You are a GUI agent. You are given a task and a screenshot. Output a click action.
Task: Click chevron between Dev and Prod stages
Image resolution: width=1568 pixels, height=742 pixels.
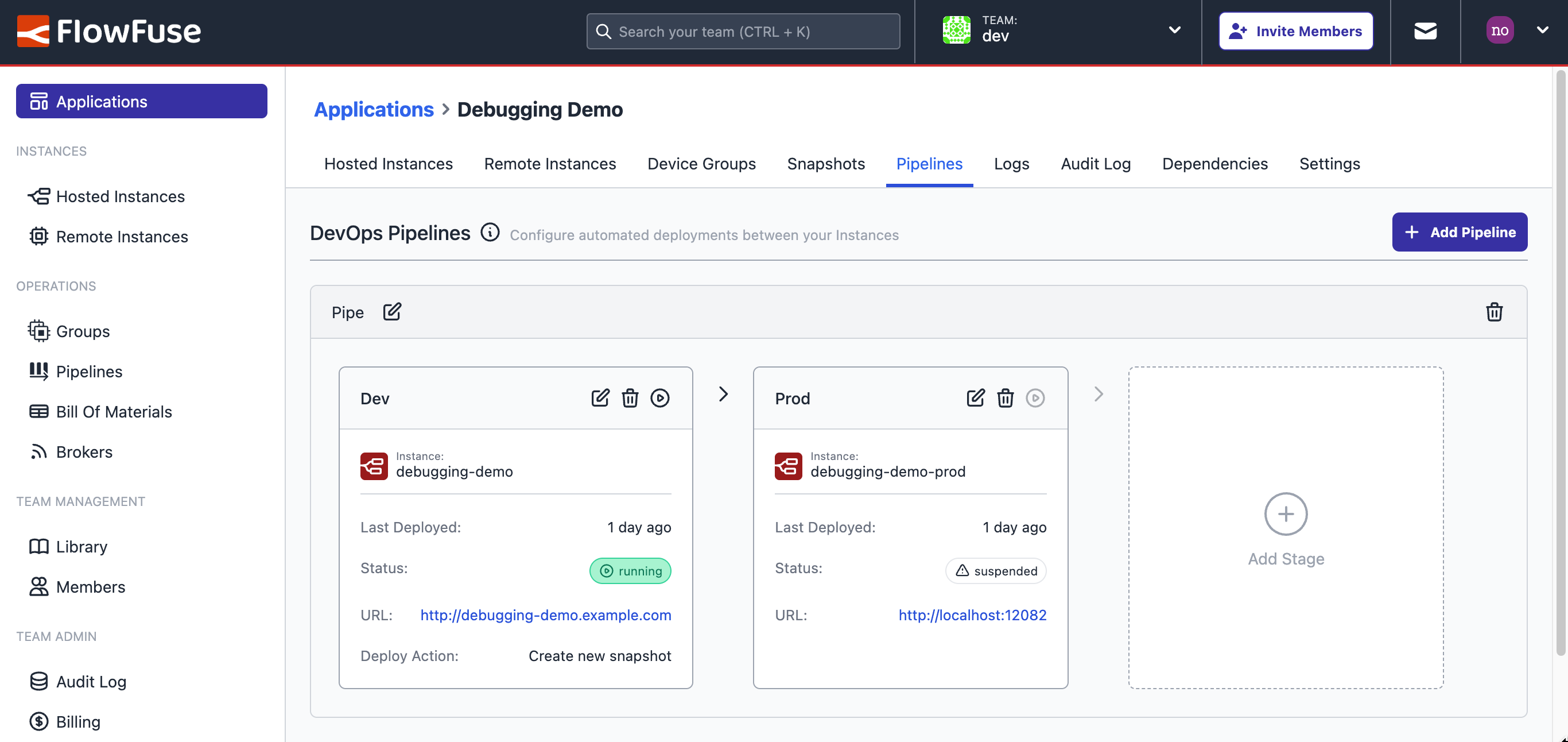pyautogui.click(x=723, y=394)
